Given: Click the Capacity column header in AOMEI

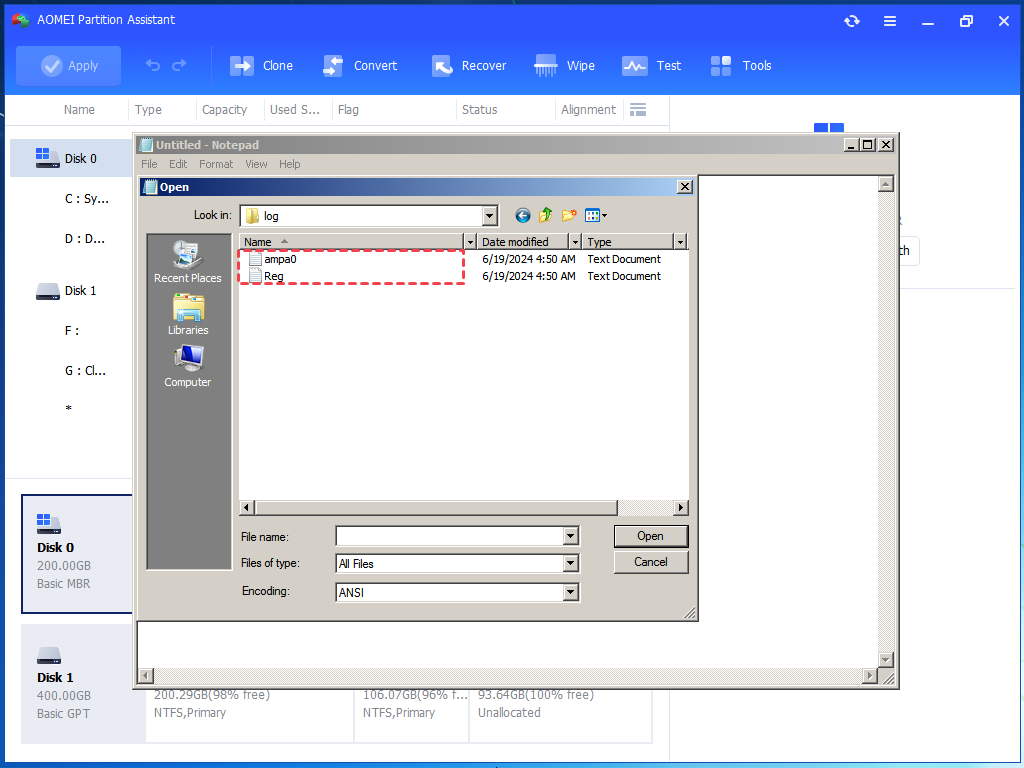Looking at the screenshot, I should 224,110.
